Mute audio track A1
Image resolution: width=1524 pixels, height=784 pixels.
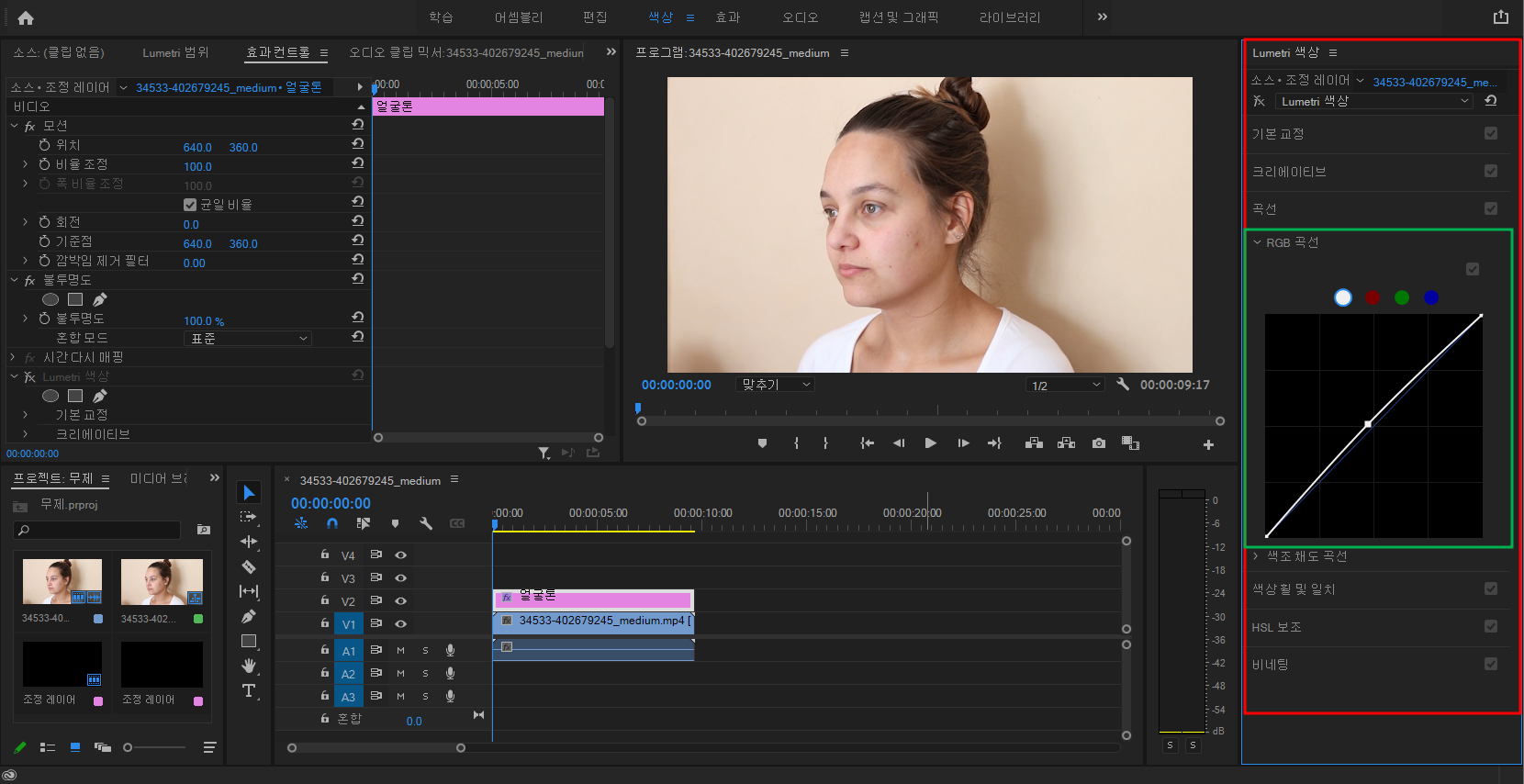pos(400,650)
